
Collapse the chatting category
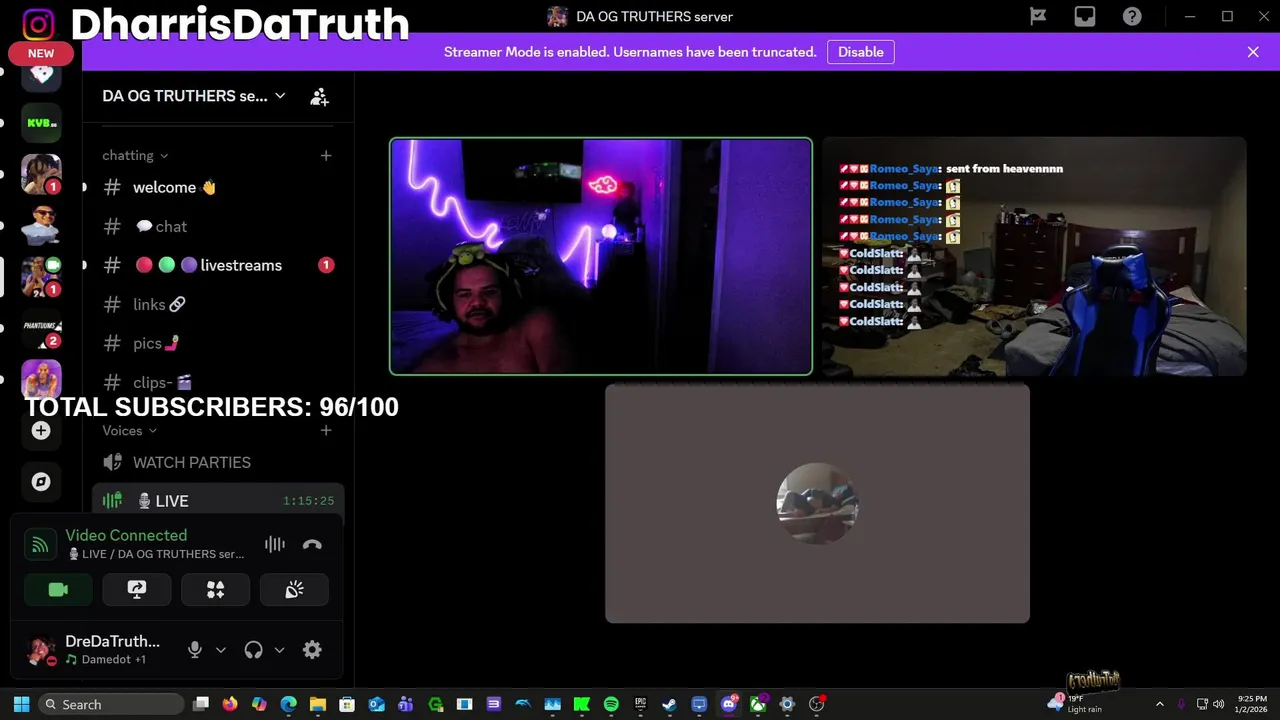click(135, 155)
